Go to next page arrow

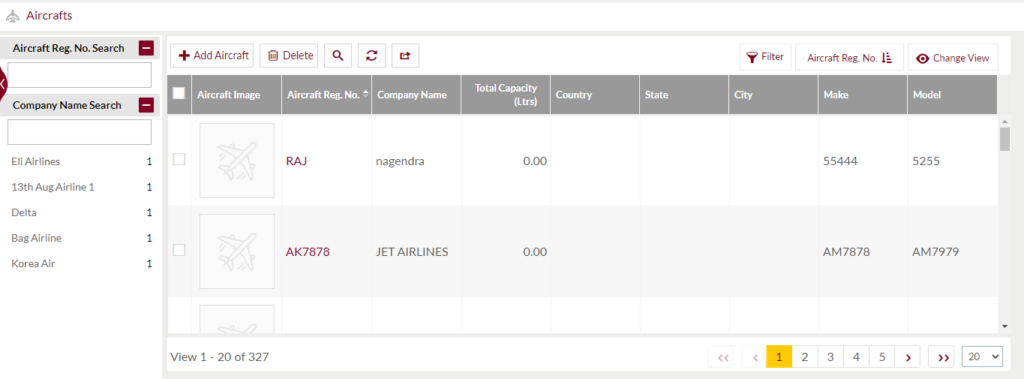click(x=908, y=357)
